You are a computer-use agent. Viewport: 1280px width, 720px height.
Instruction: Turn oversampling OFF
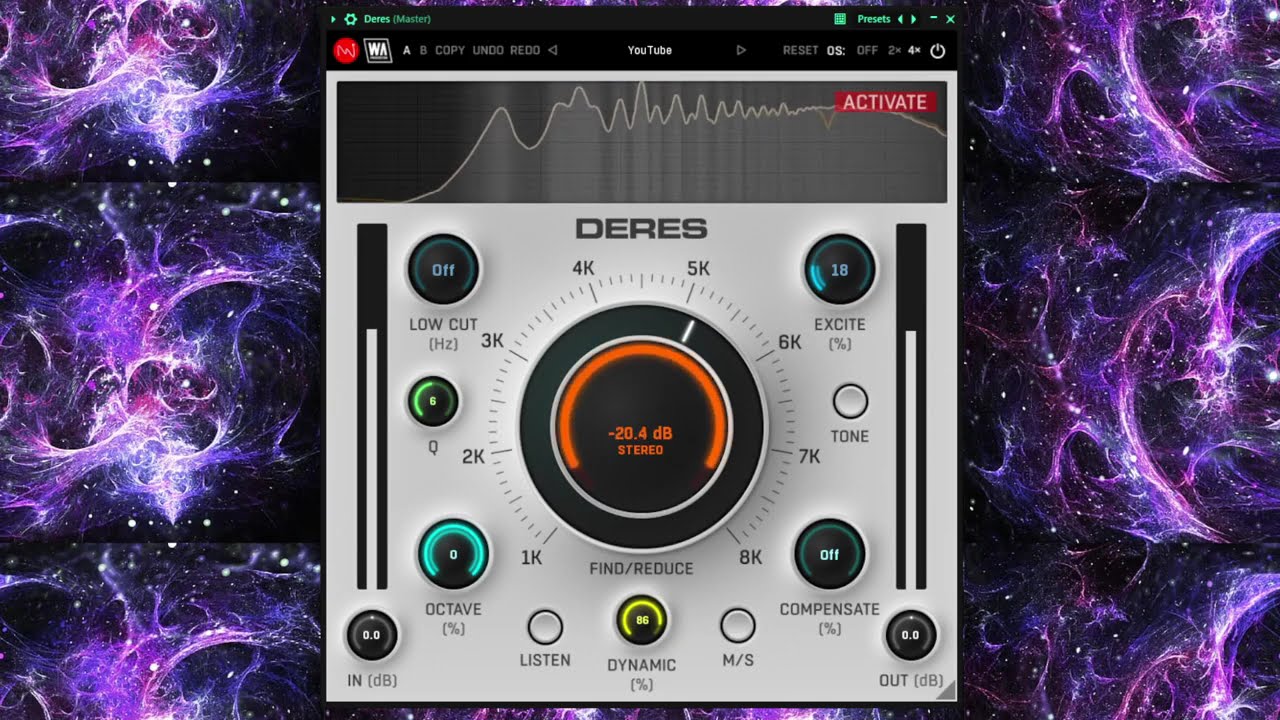coord(867,50)
